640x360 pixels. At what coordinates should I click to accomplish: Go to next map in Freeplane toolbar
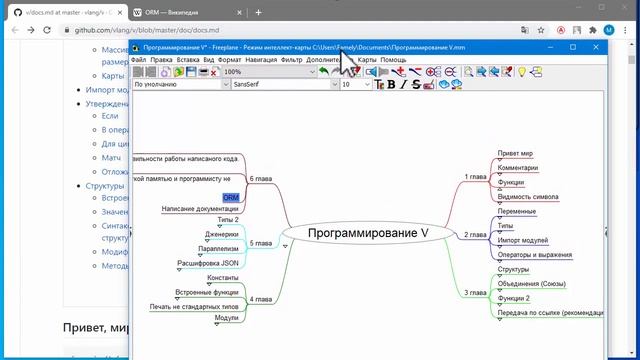151,72
